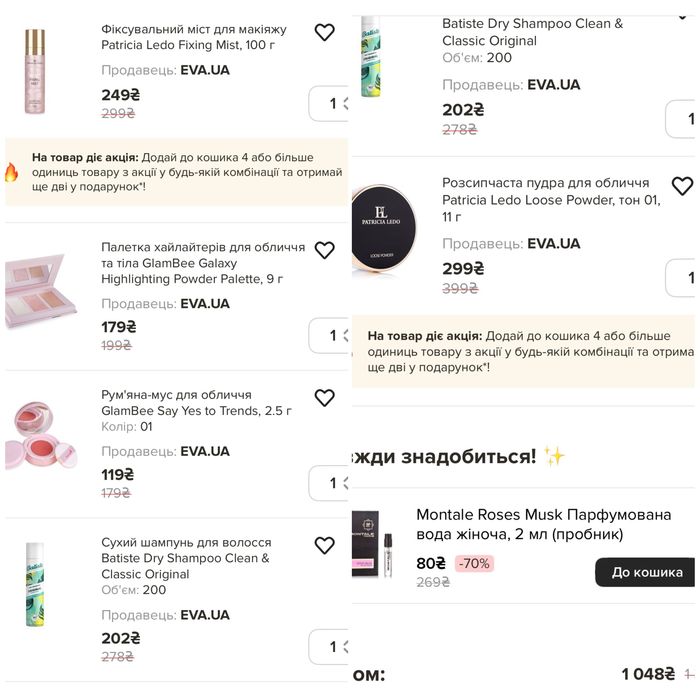Favorite Patricia Ledo Loose Powder
Viewport: 700px width, 700px height.
point(681,186)
